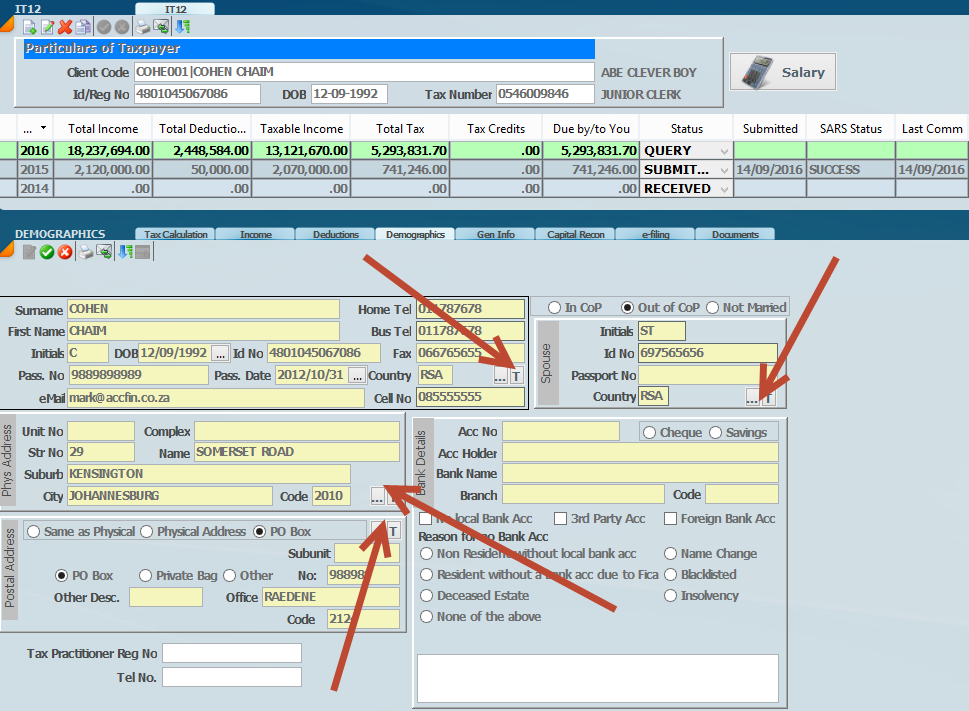Click the edit record icon in the IT12 toolbar
This screenshot has width=969, height=711.
click(x=47, y=27)
